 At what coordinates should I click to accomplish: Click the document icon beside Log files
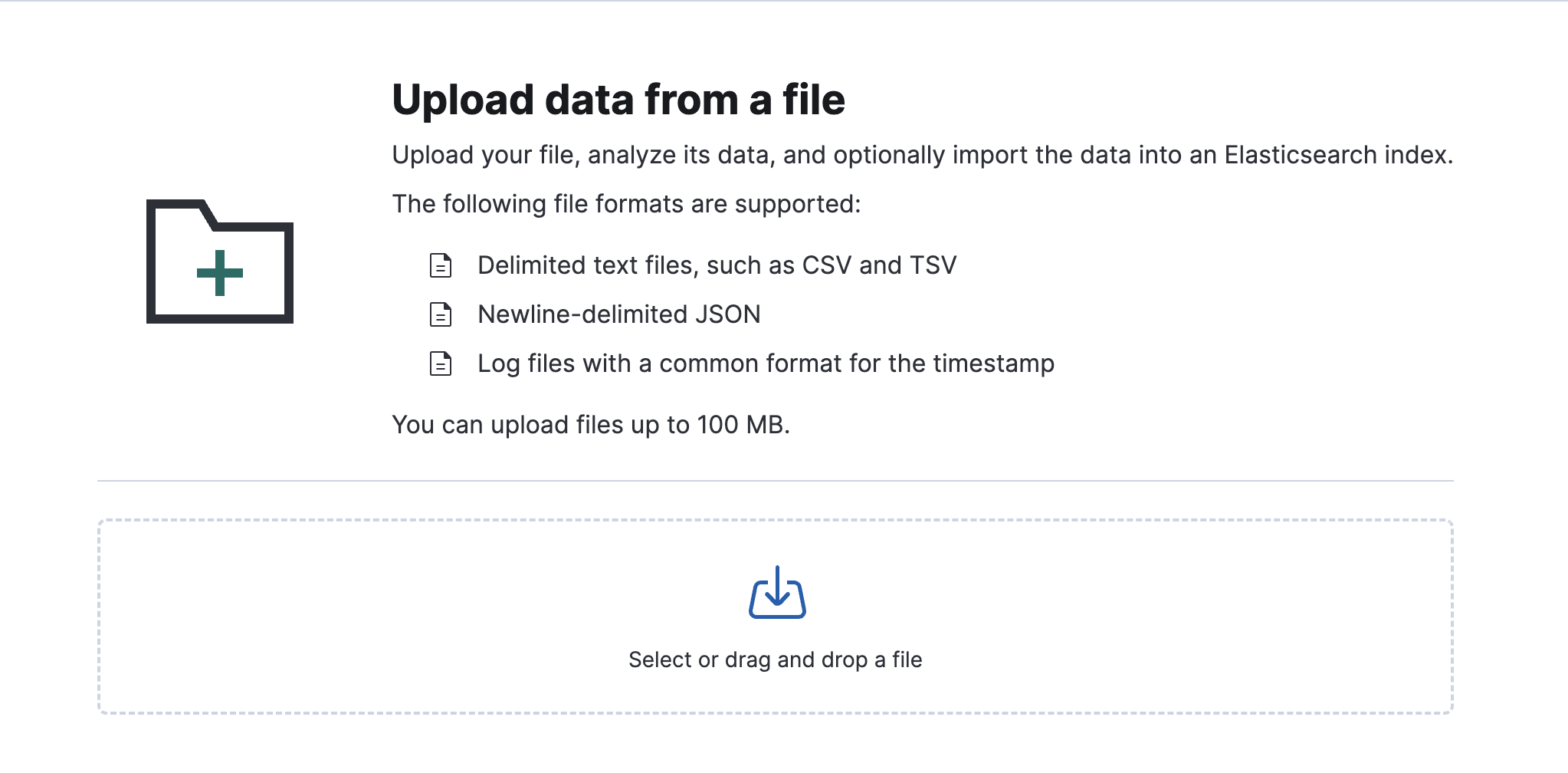tap(441, 363)
